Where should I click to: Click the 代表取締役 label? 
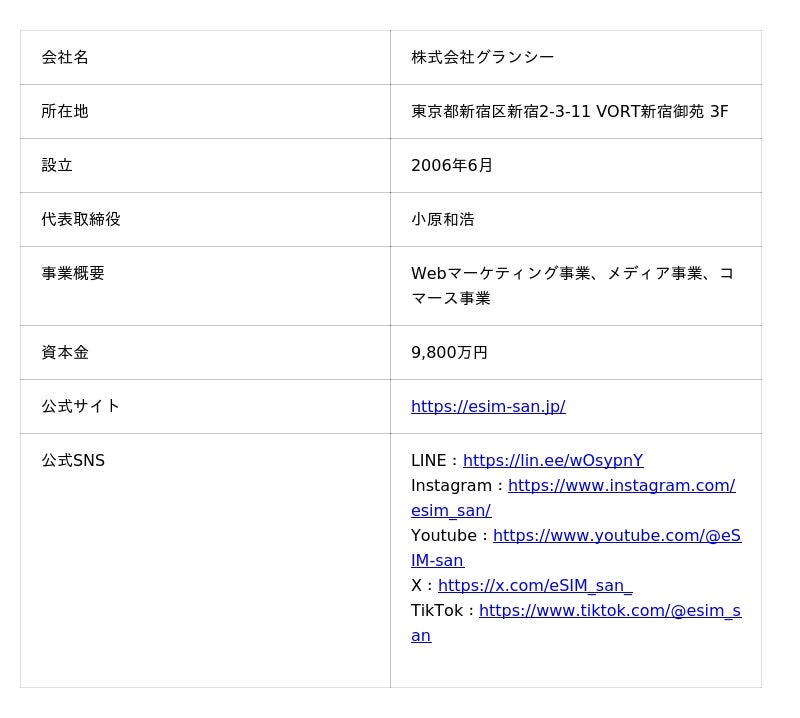pos(81,219)
